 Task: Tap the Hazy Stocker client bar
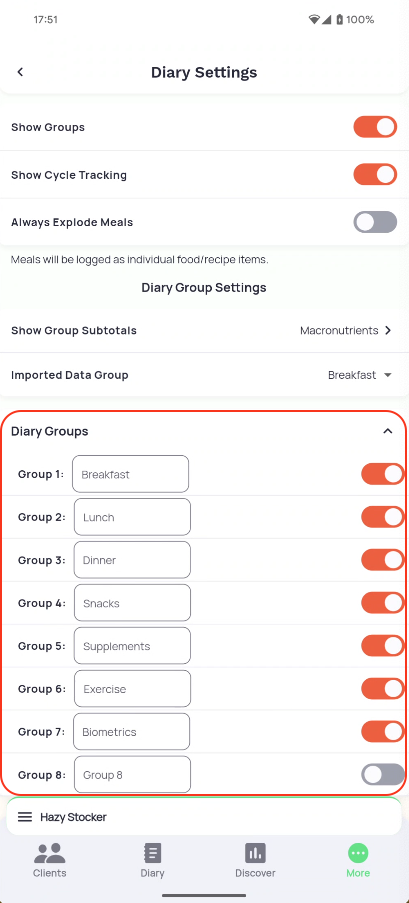point(204,817)
